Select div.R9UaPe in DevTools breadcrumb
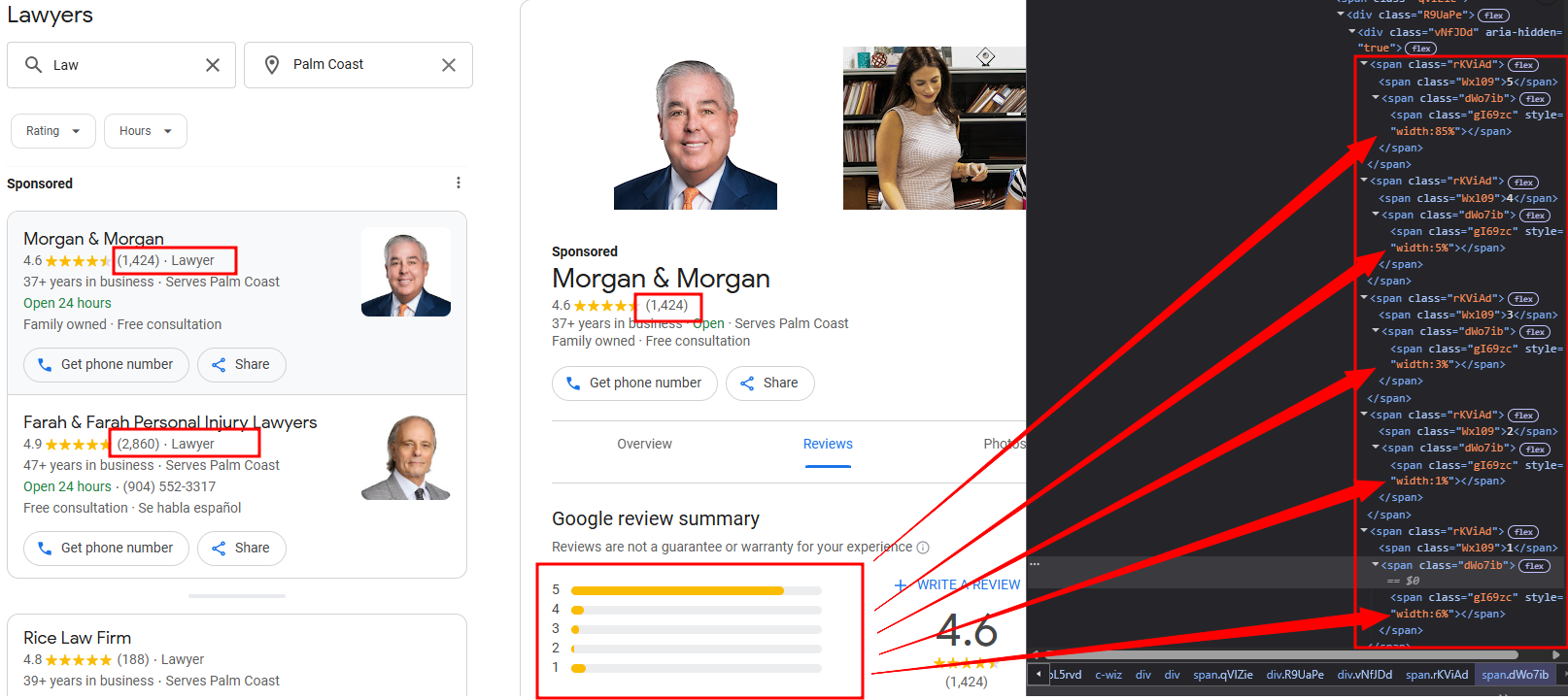 tap(1295, 675)
